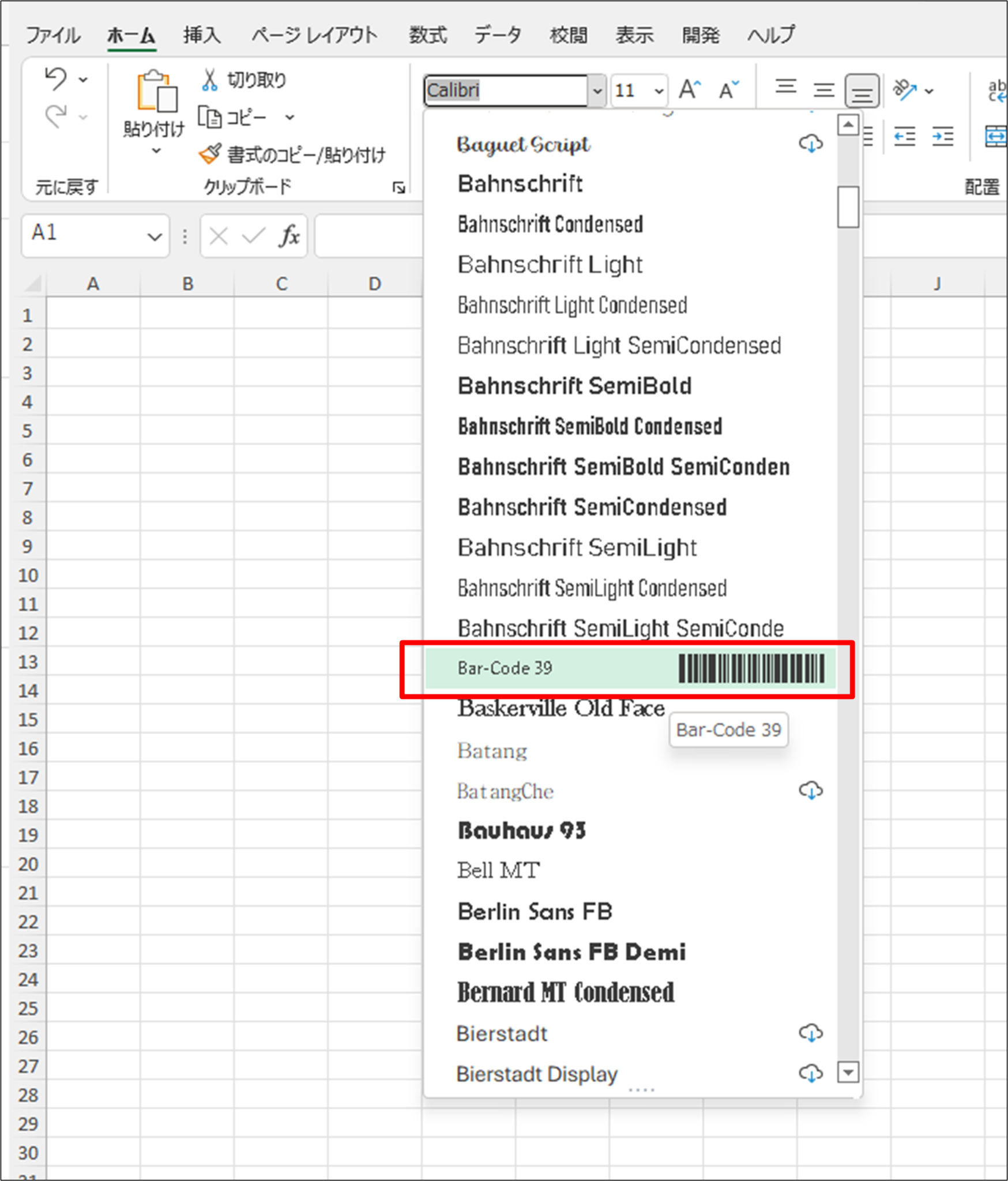Click the font list scroll down arrow
Screen dimensions: 1008x1181
pyautogui.click(x=848, y=1073)
